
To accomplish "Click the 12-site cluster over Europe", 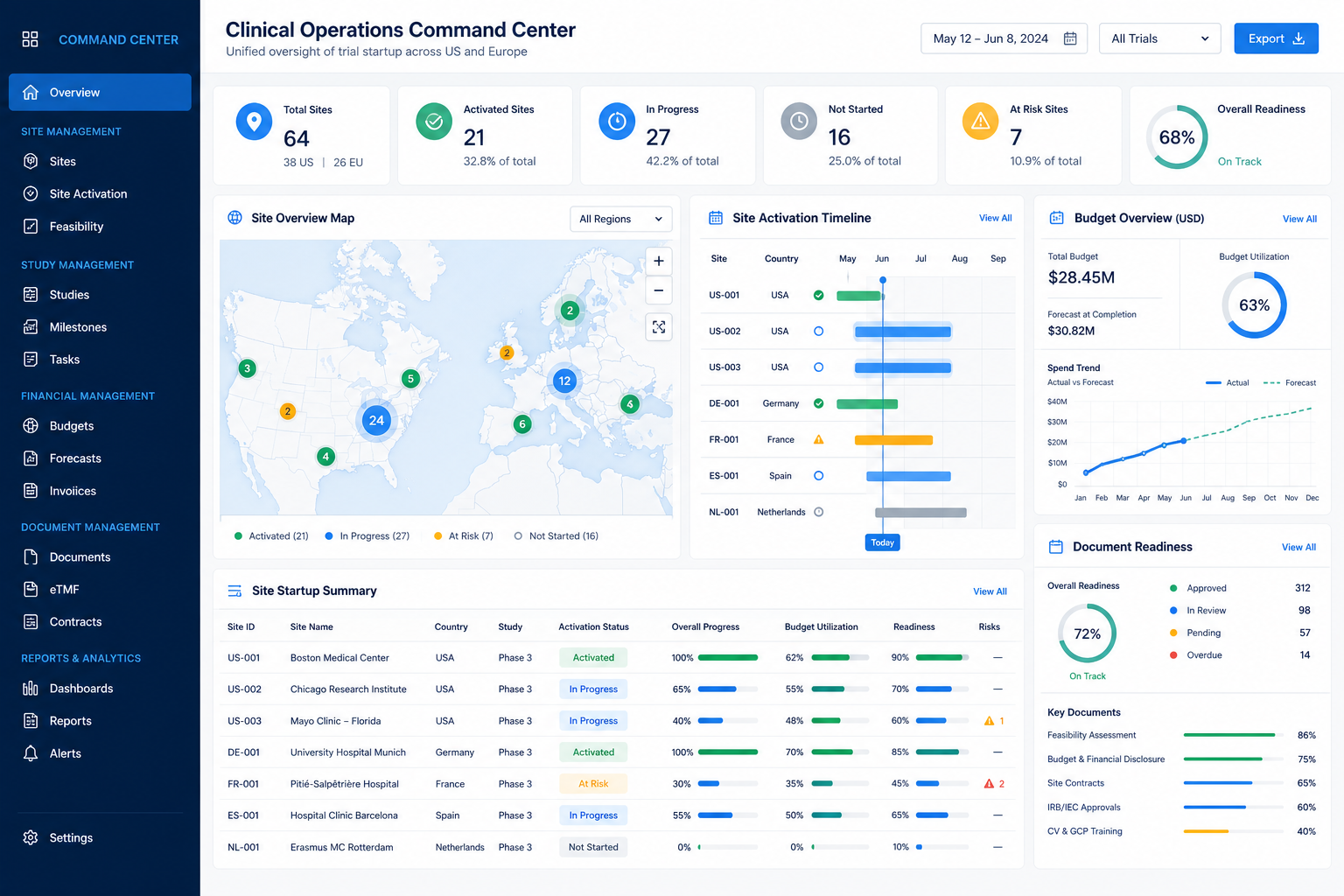I will (564, 381).
